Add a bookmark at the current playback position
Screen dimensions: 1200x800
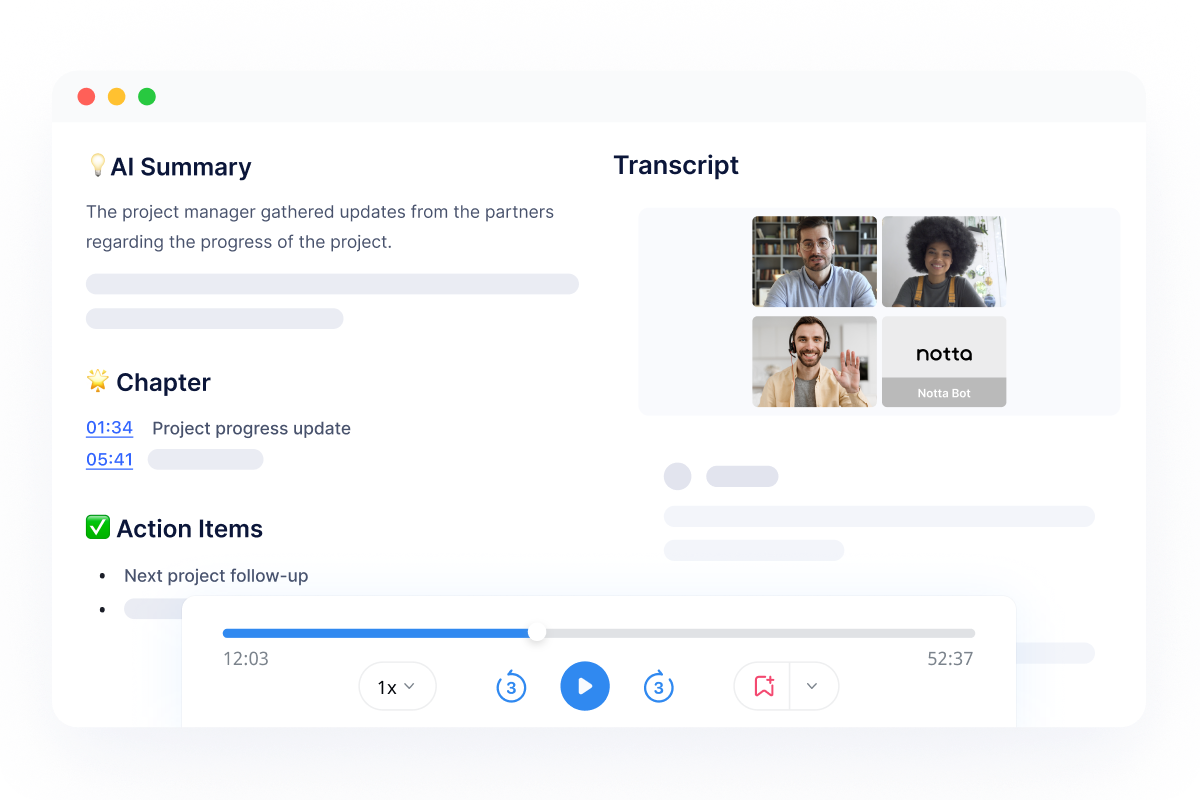click(x=762, y=686)
